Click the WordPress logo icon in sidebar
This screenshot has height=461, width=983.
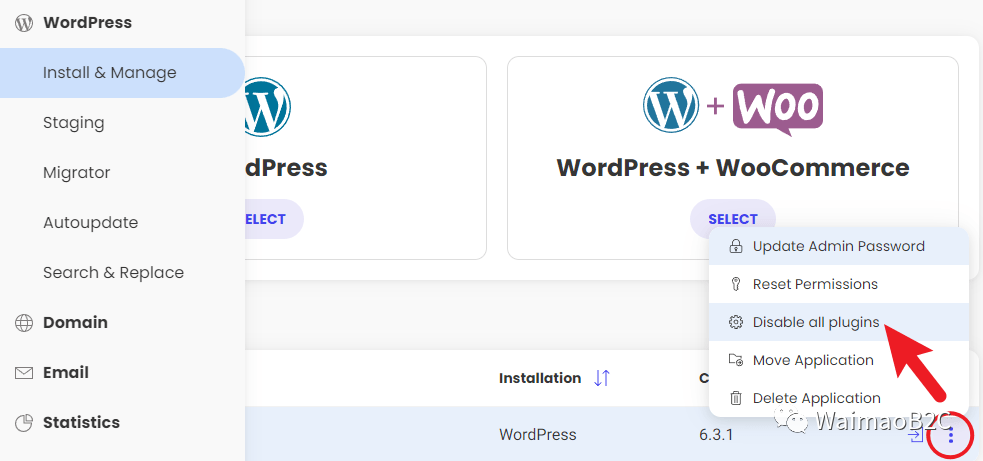point(24,23)
